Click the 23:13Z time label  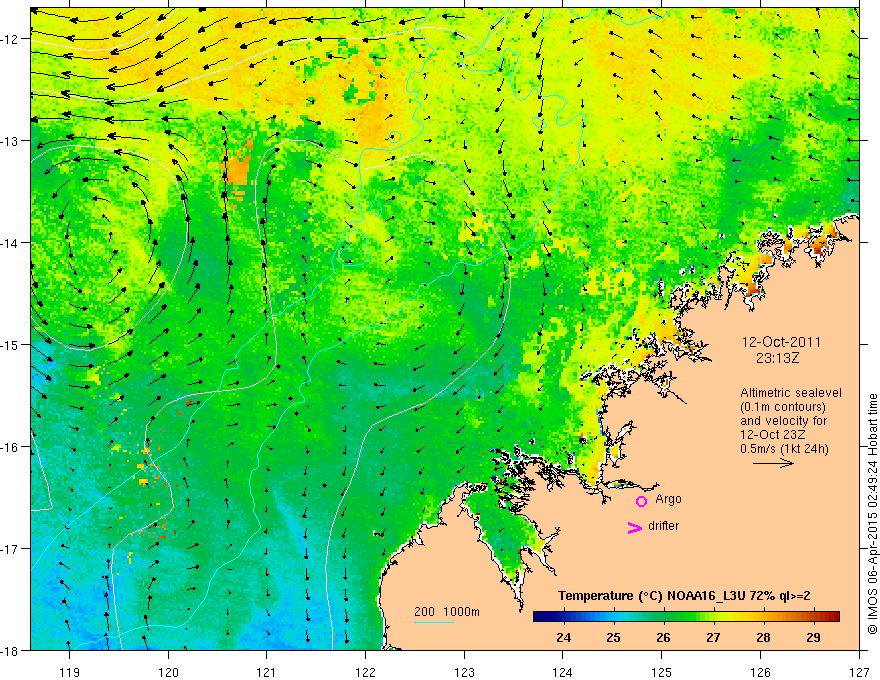pyautogui.click(x=777, y=358)
